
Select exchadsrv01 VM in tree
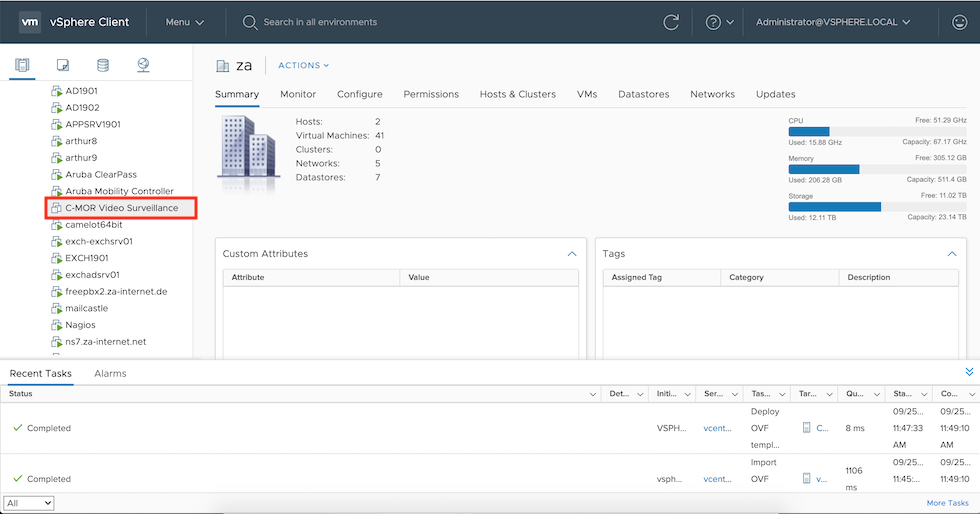tap(92, 275)
